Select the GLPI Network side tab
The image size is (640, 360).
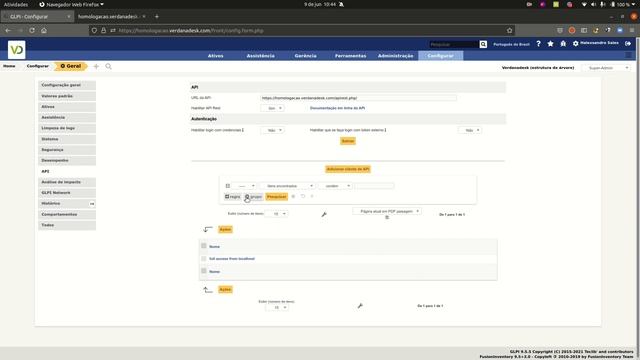click(x=67, y=193)
